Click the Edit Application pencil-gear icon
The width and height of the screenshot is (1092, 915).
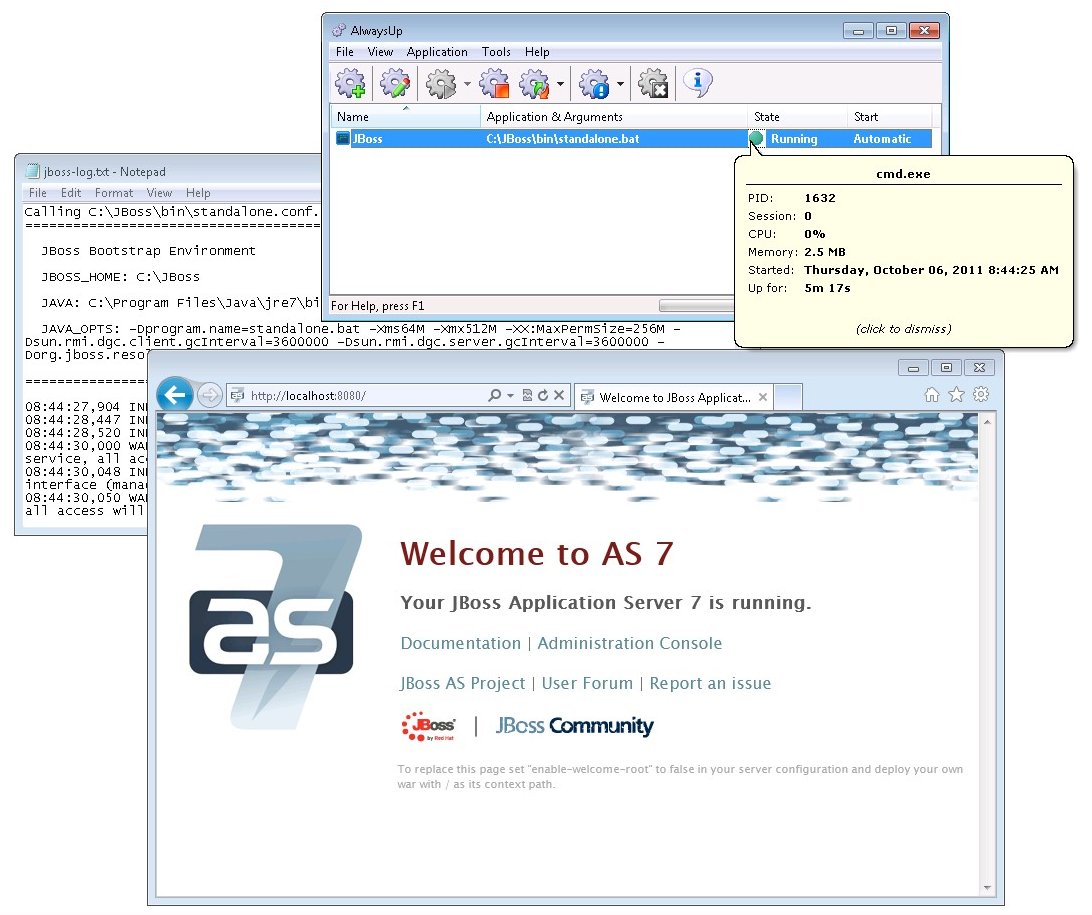[396, 84]
